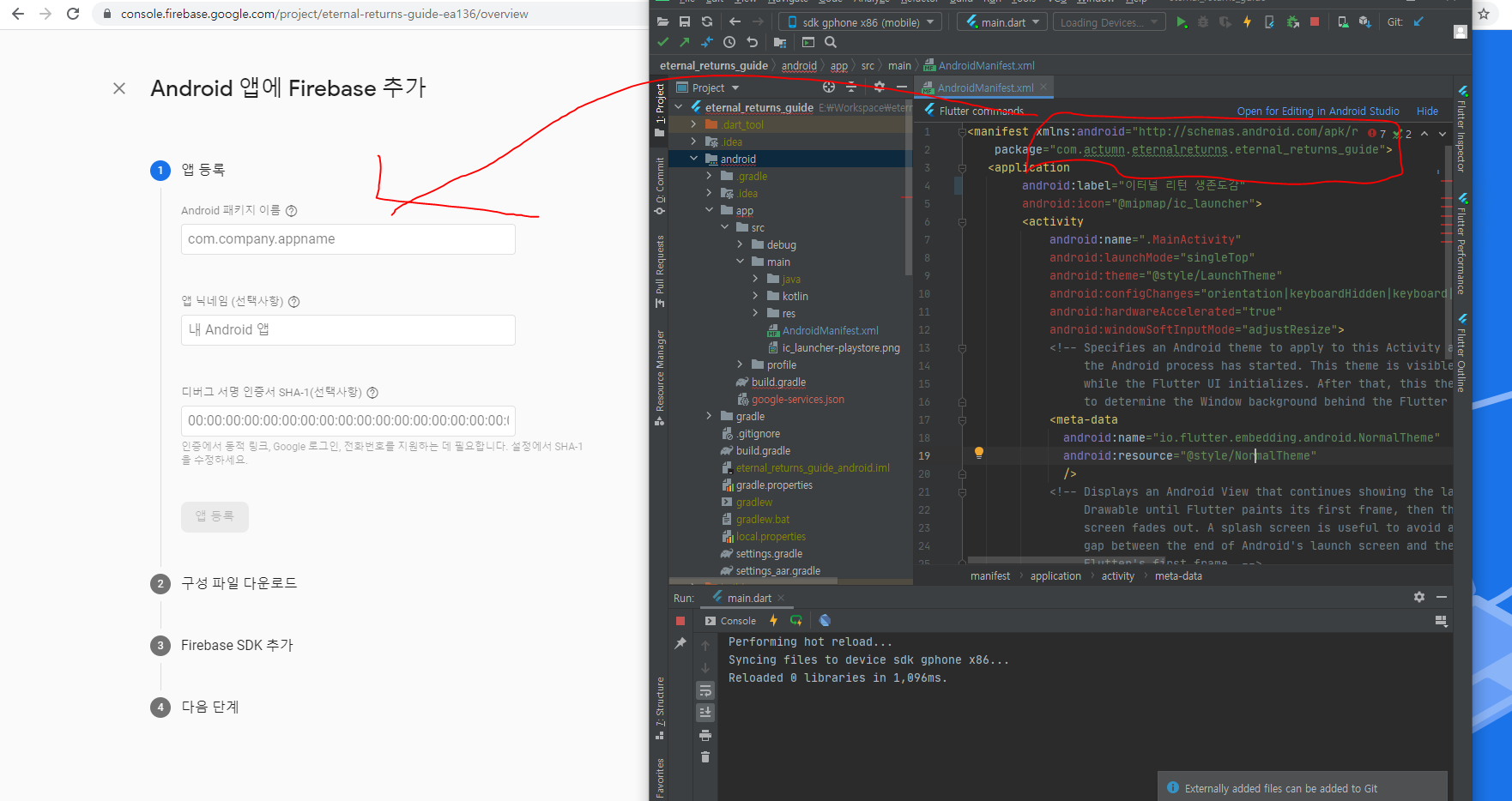Open the Flutter Outline side tab
1512x801 pixels.
pos(1461,353)
